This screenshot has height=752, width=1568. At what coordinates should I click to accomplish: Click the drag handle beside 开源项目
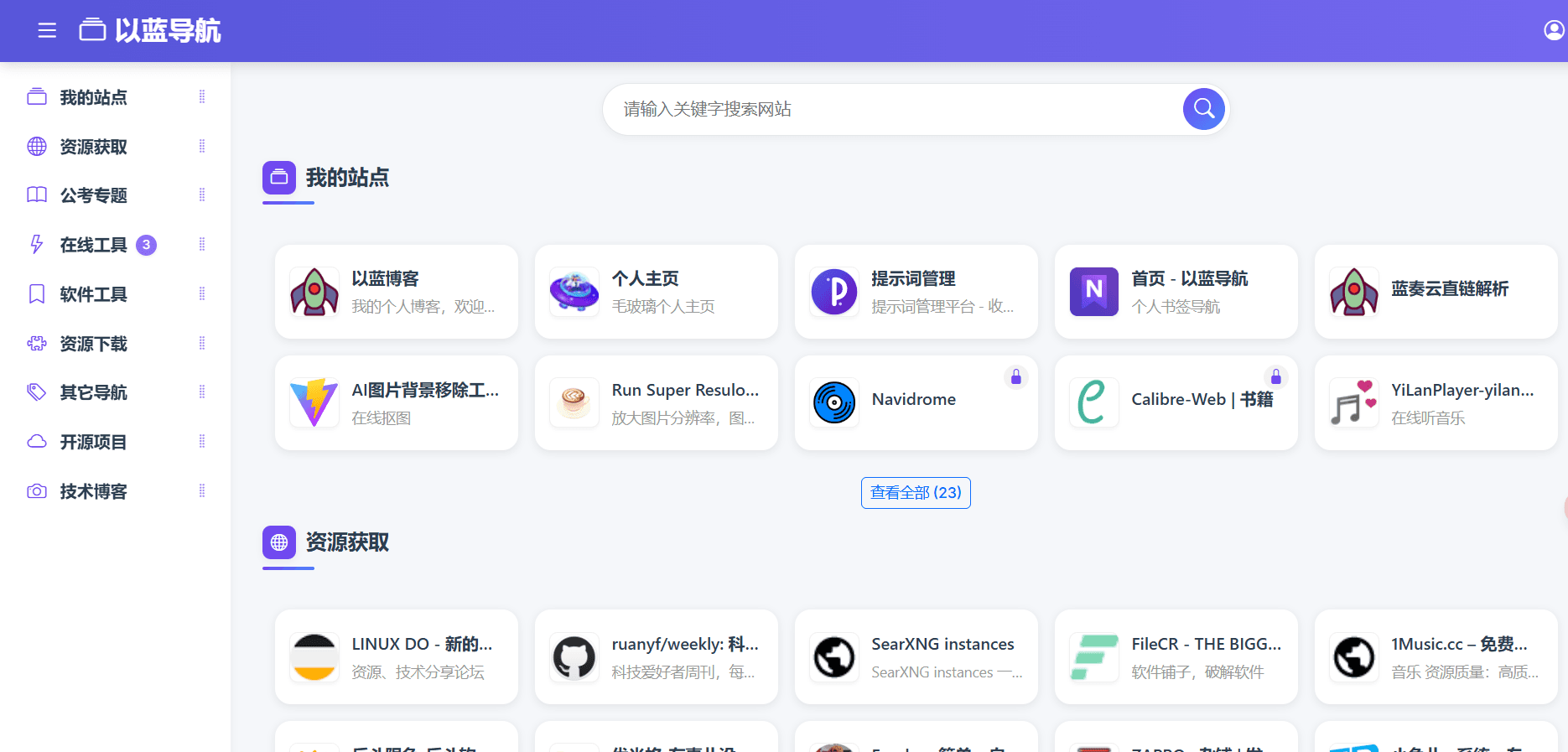click(202, 442)
